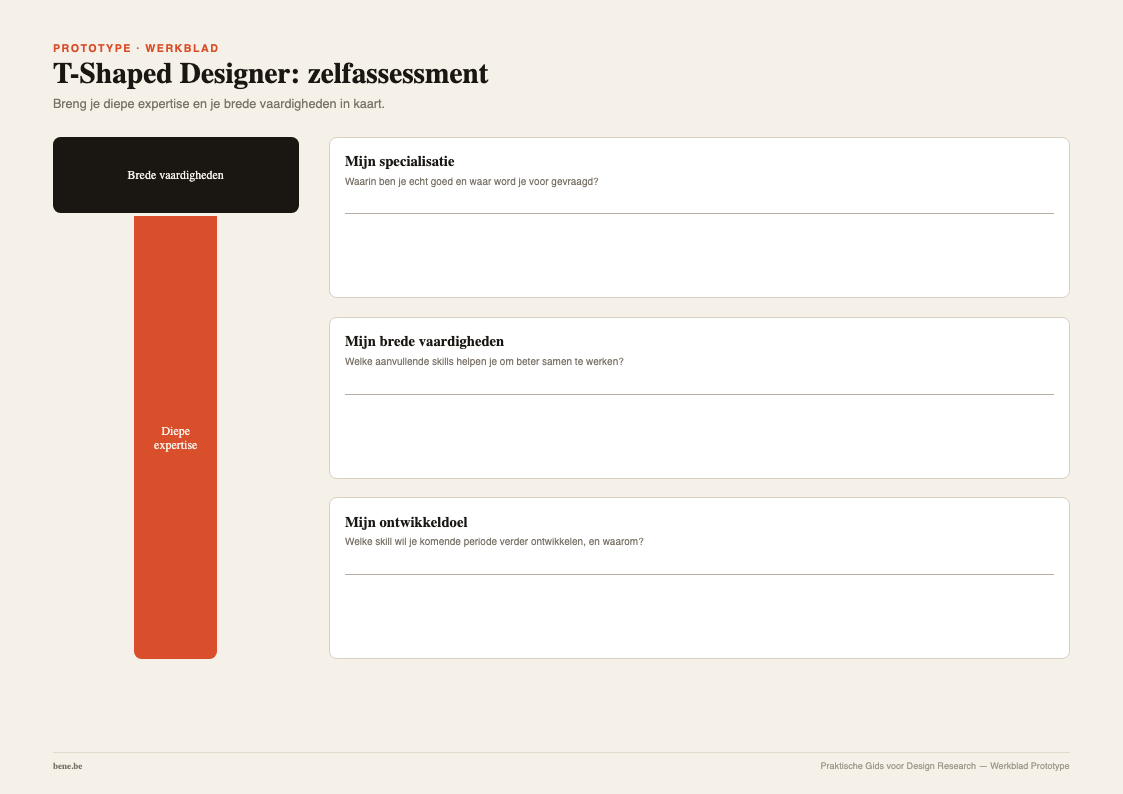Click the 'Mijn brede vaardigheden' heading

coord(424,342)
